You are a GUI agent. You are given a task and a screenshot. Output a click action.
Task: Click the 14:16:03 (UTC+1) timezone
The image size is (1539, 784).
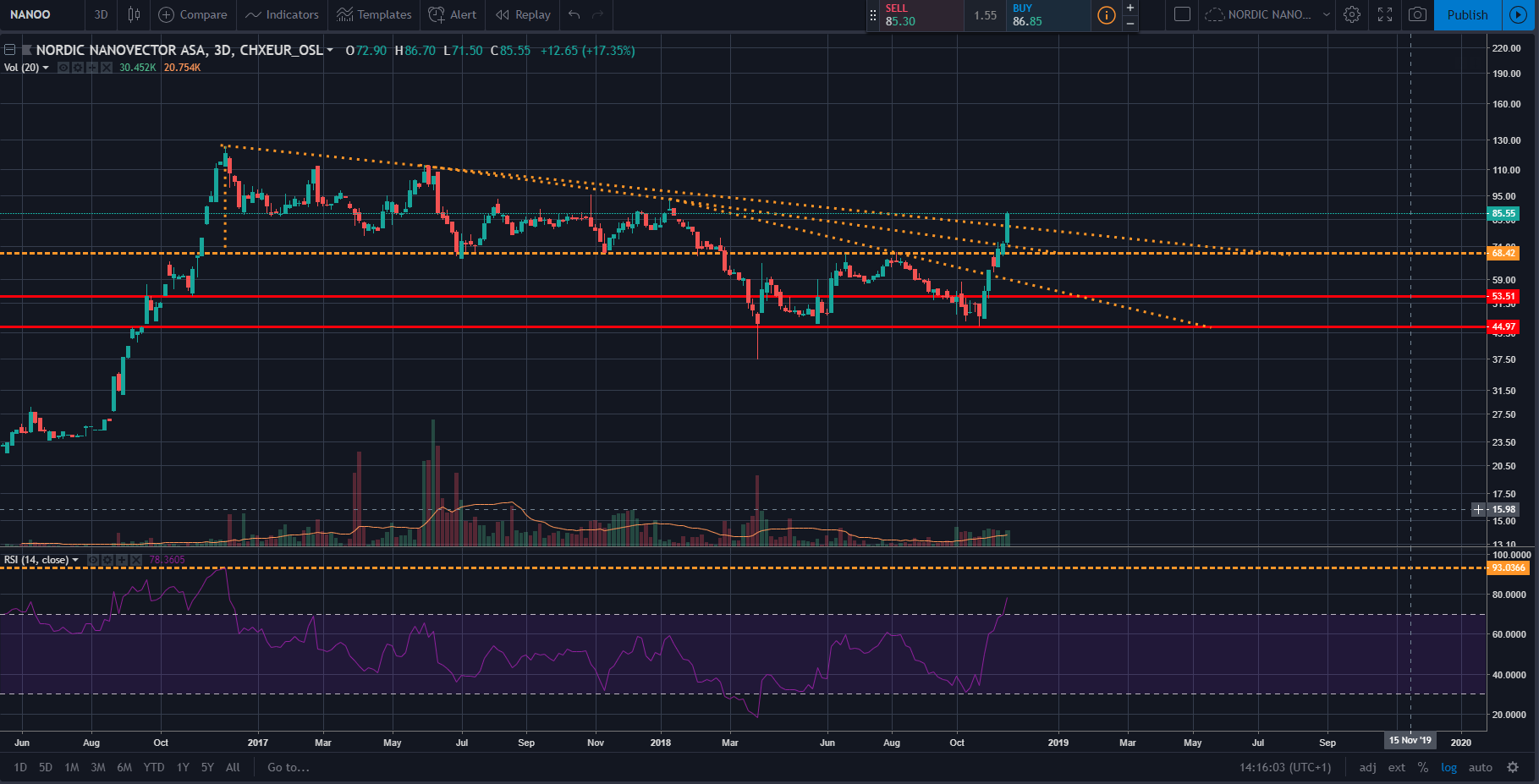(1285, 767)
